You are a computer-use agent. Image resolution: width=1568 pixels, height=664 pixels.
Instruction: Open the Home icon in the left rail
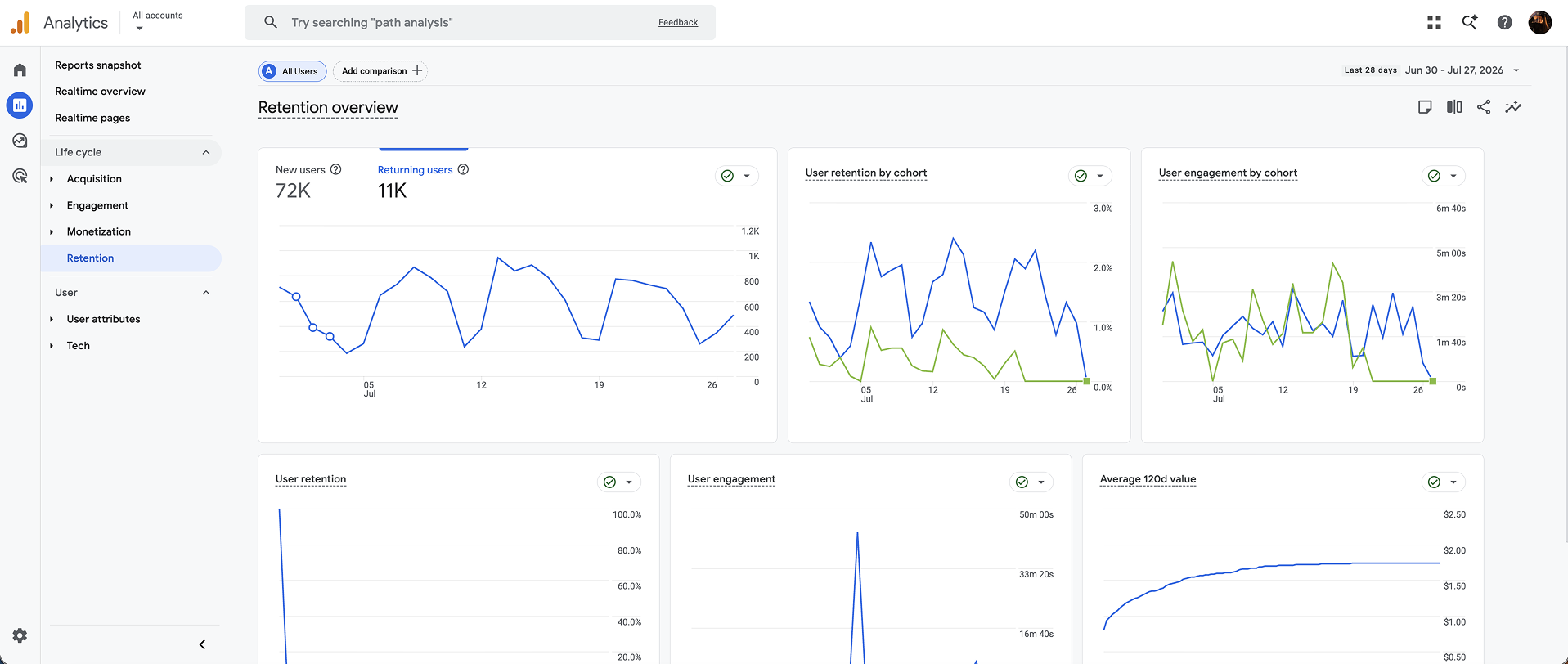20,70
